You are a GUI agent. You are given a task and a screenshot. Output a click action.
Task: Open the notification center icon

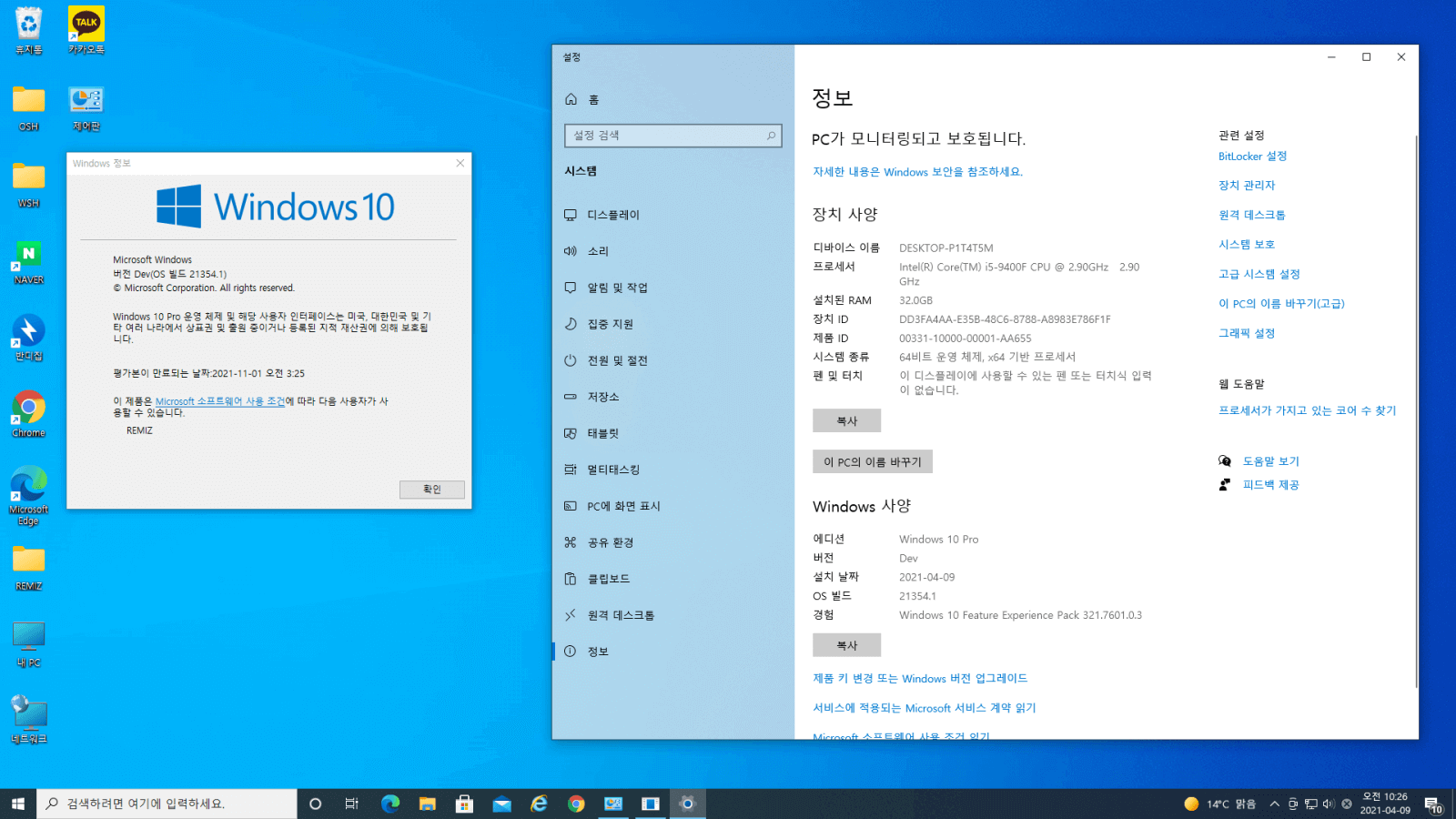click(1432, 804)
